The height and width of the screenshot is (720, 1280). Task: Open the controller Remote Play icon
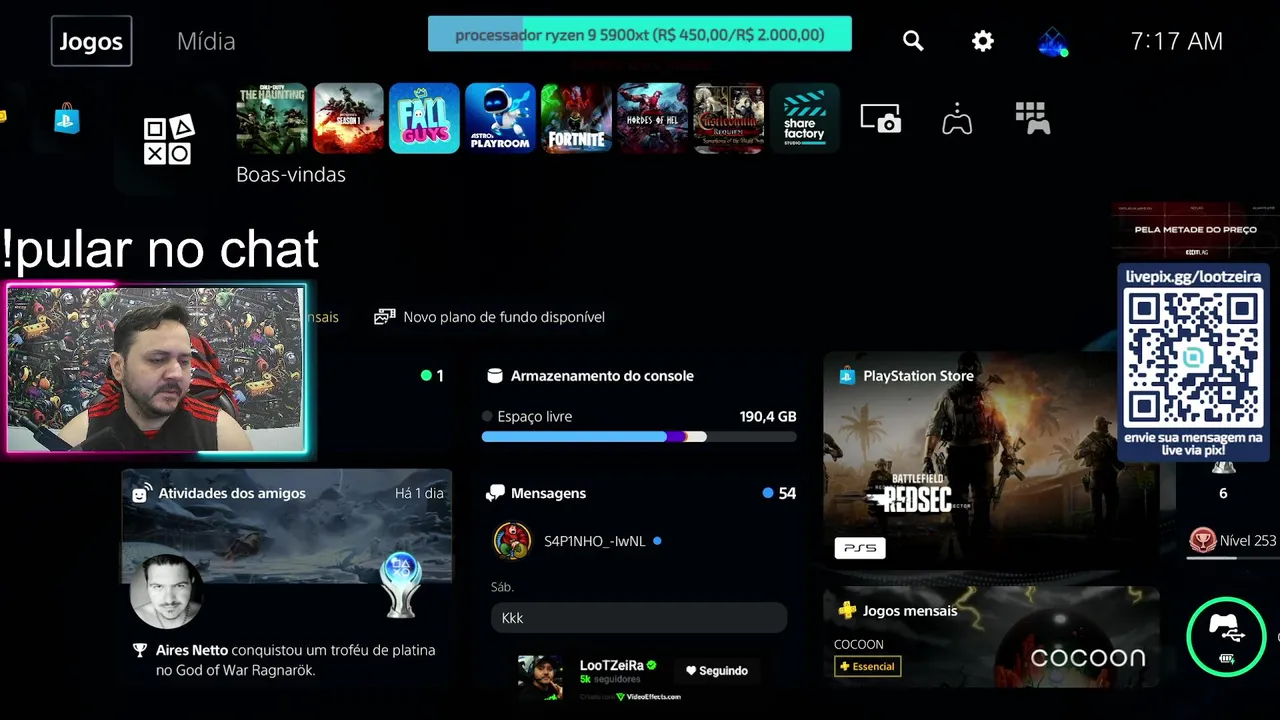point(957,118)
